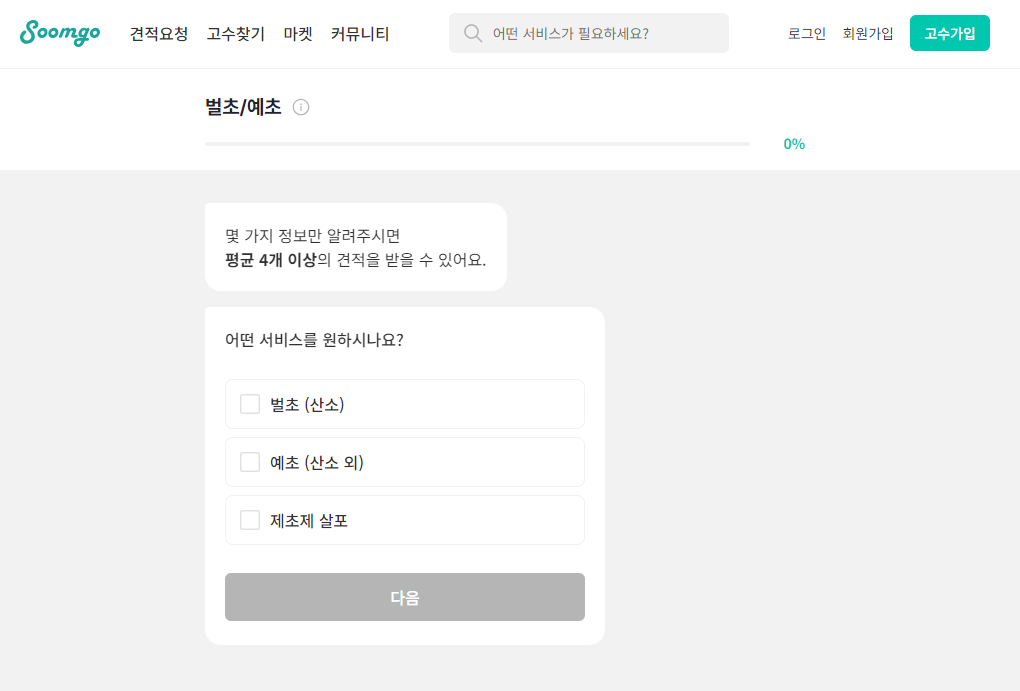Check the 제초제 살포 checkbox
This screenshot has width=1020, height=691.
tap(249, 520)
